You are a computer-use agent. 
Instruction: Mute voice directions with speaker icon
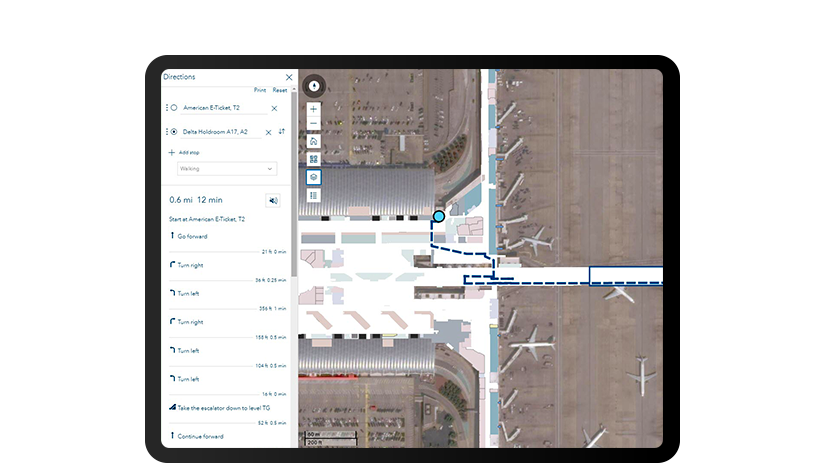273,201
